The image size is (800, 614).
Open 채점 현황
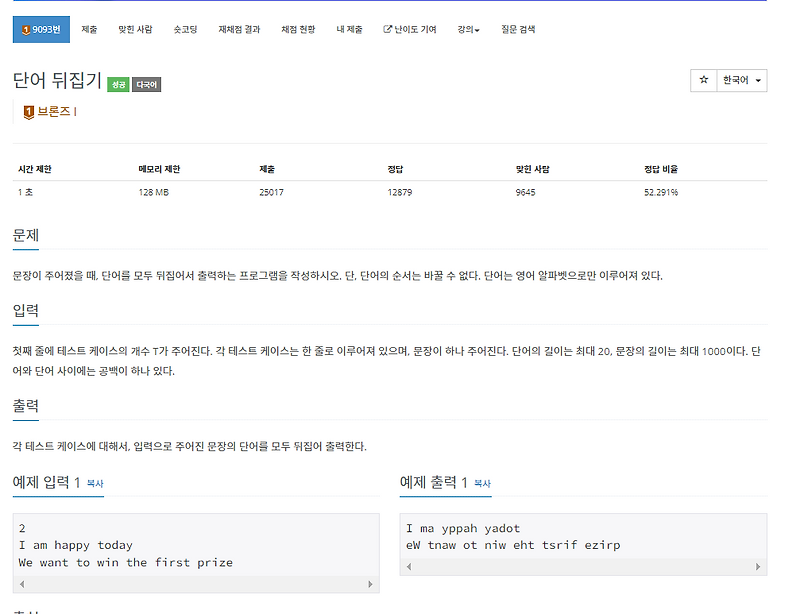(297, 29)
